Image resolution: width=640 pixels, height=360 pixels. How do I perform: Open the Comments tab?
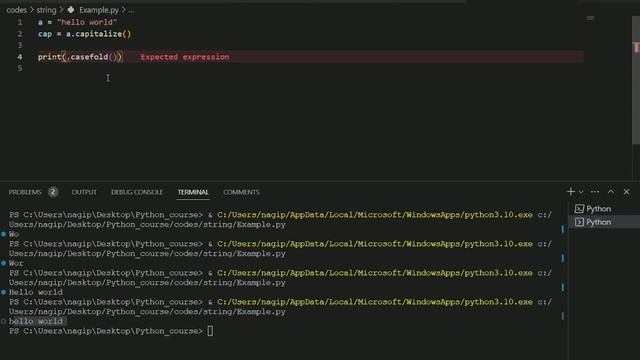click(241, 192)
